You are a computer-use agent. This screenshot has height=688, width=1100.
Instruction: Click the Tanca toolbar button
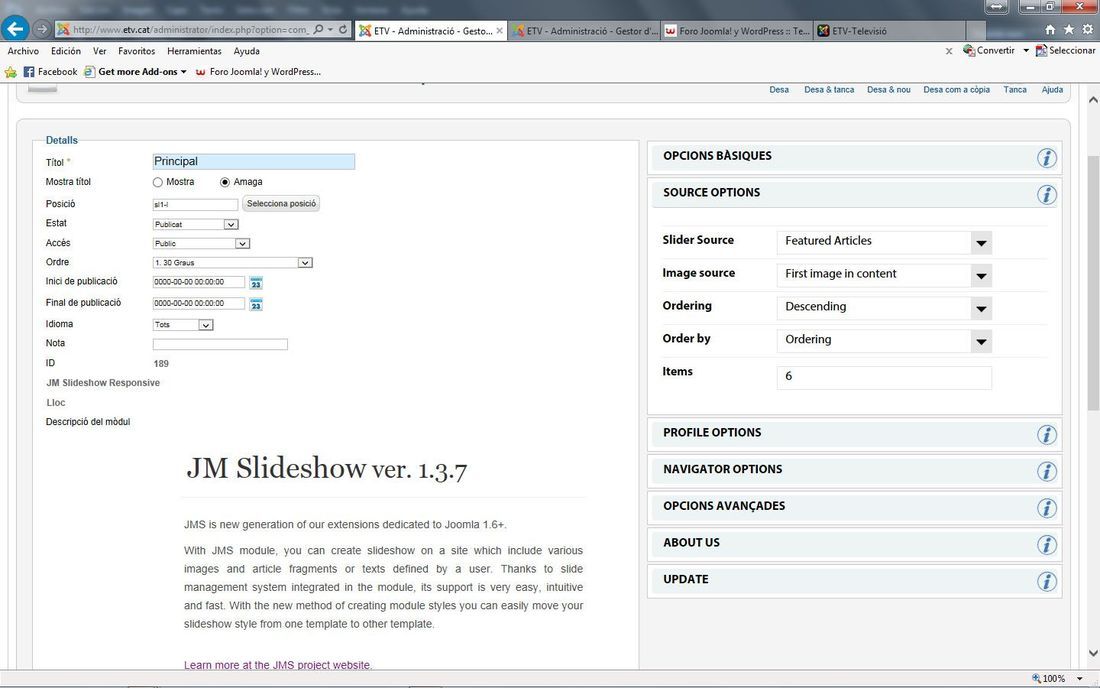(1014, 90)
